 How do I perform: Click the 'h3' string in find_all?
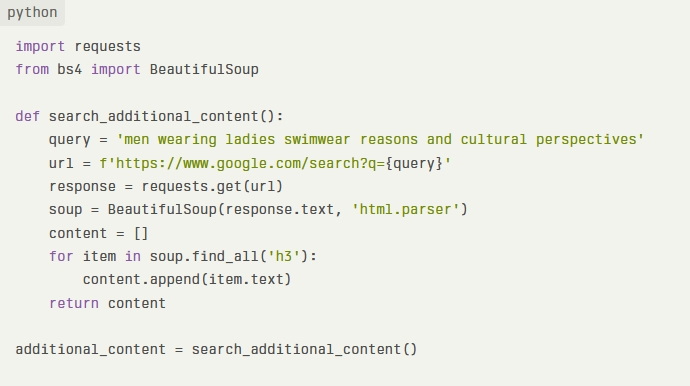[284, 256]
